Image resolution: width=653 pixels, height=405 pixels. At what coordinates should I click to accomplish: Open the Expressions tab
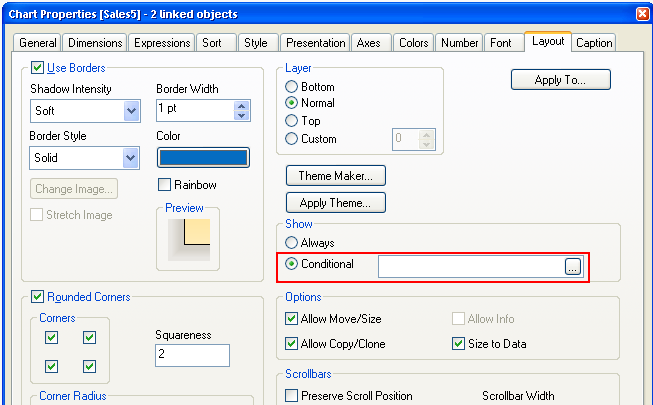click(162, 43)
